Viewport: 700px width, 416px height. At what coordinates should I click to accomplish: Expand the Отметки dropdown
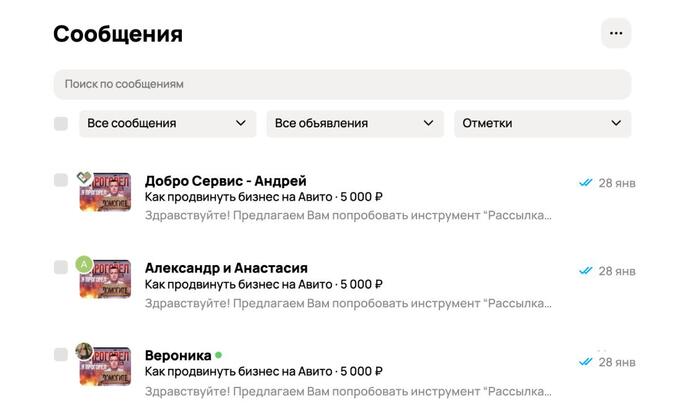tap(542, 124)
